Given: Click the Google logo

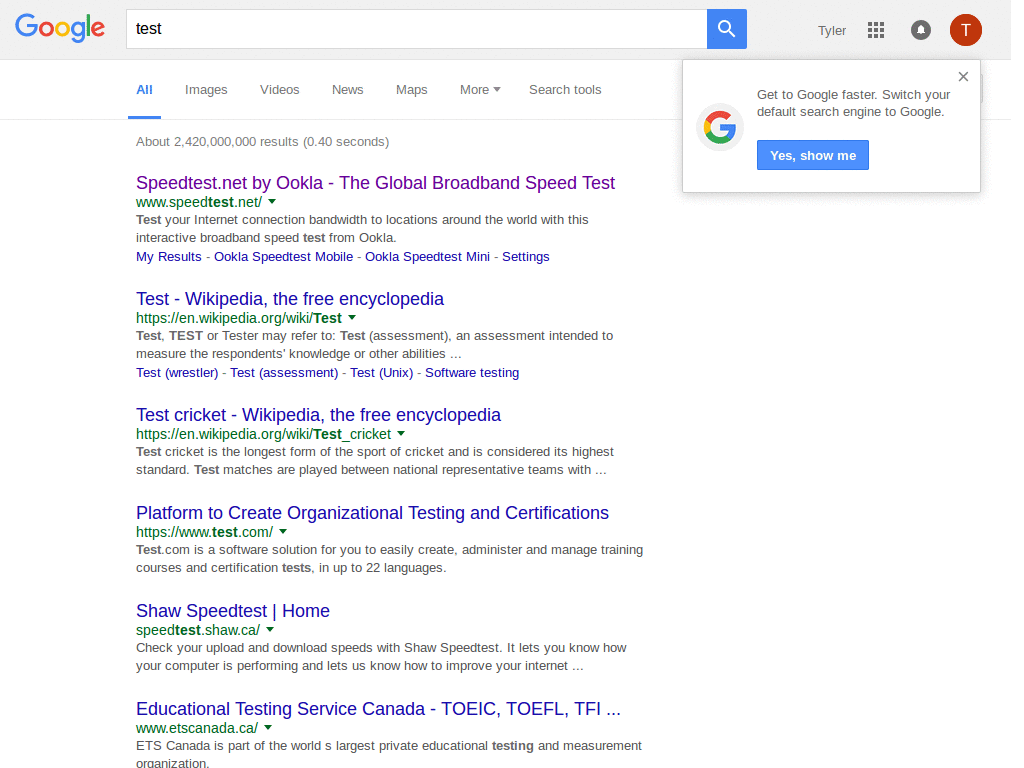Looking at the screenshot, I should [x=60, y=28].
